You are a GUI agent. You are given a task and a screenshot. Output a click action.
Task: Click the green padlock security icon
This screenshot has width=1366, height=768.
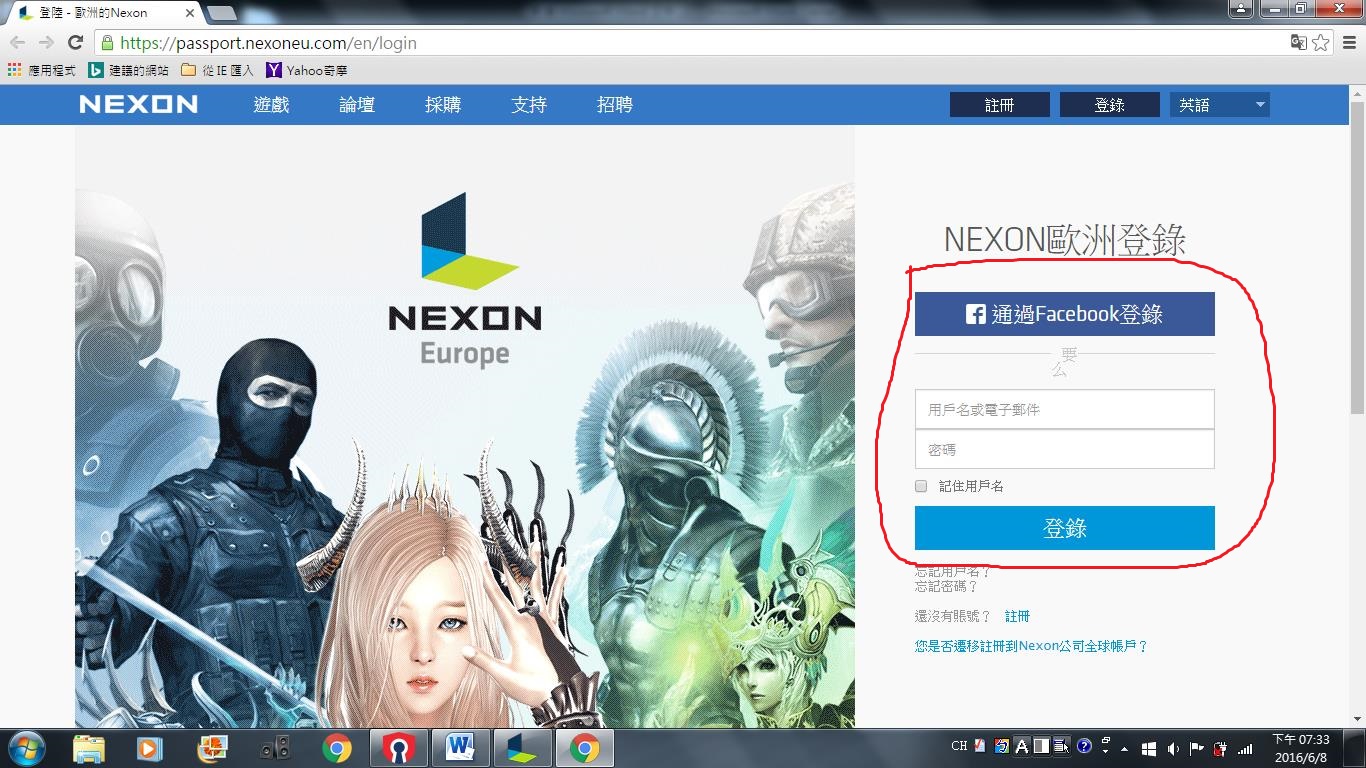(x=107, y=43)
